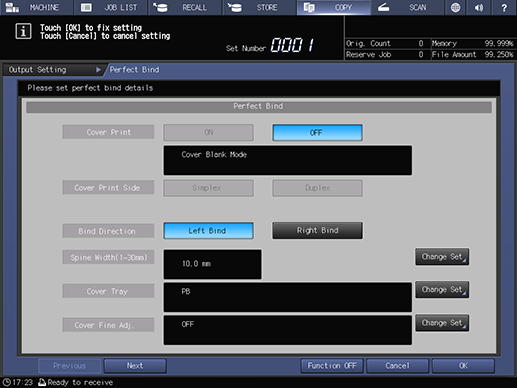Click the Cover Print Side label
This screenshot has width=517, height=388.
tap(108, 188)
